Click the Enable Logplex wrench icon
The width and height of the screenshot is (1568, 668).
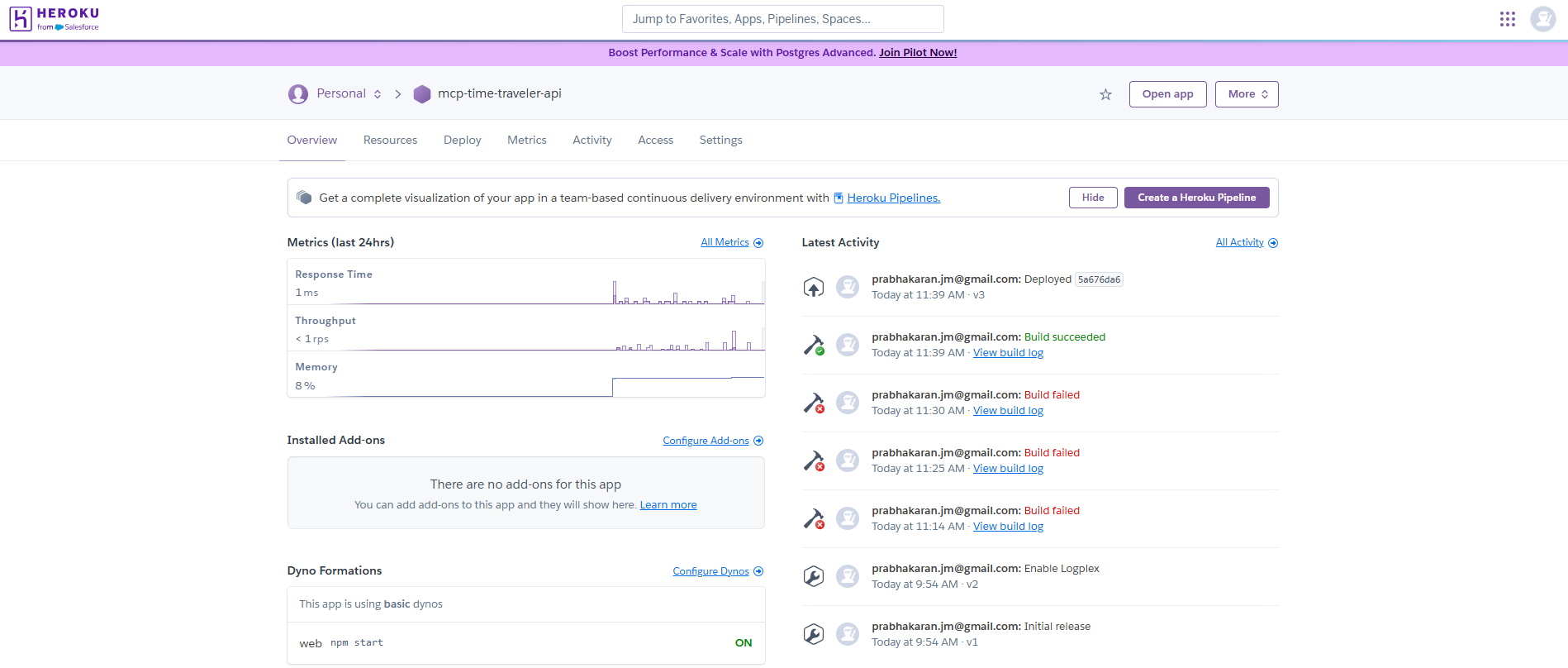(814, 576)
